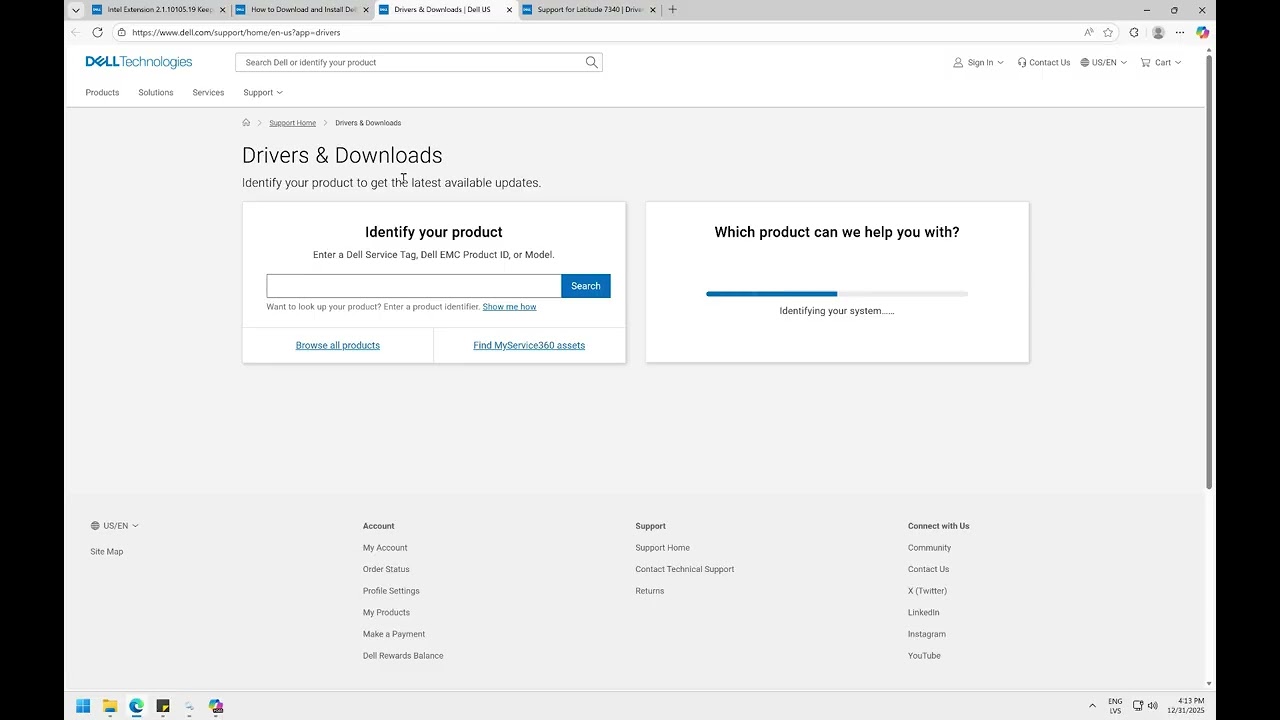
Task: Open Order Status footer link
Action: (386, 569)
